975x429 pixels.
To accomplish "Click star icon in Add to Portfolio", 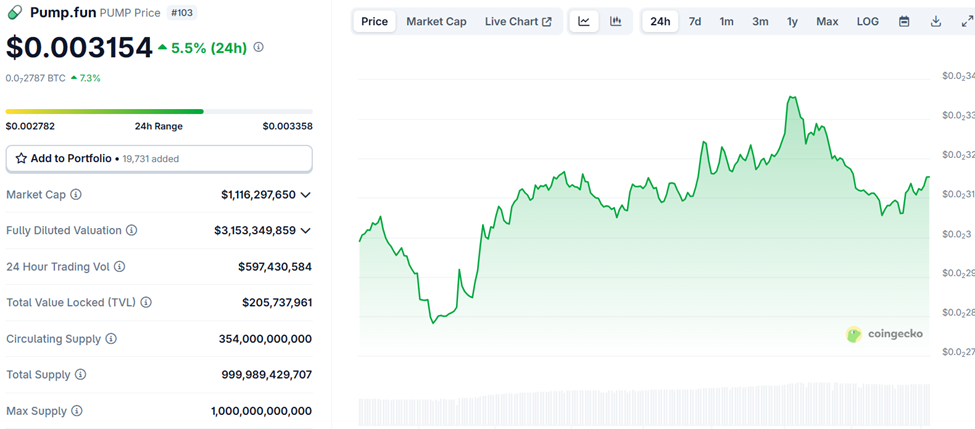I will (x=21, y=159).
